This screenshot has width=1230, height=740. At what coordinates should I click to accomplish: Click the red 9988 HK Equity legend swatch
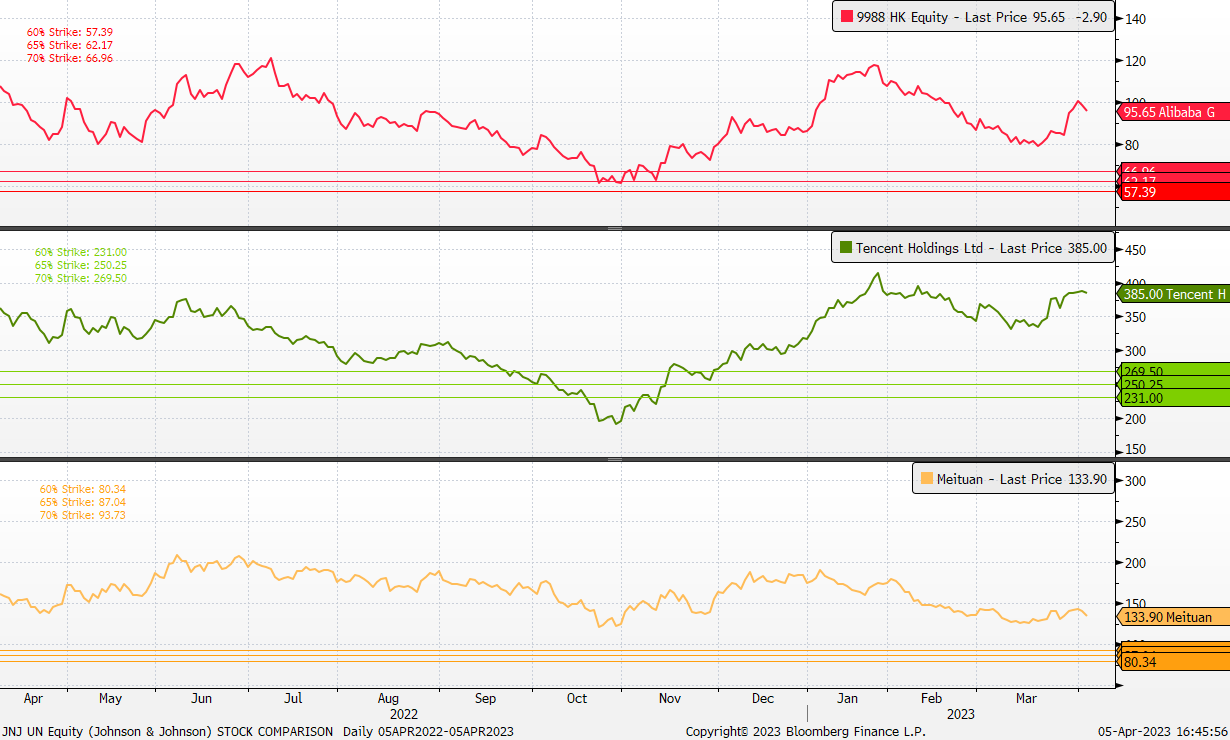tap(845, 17)
